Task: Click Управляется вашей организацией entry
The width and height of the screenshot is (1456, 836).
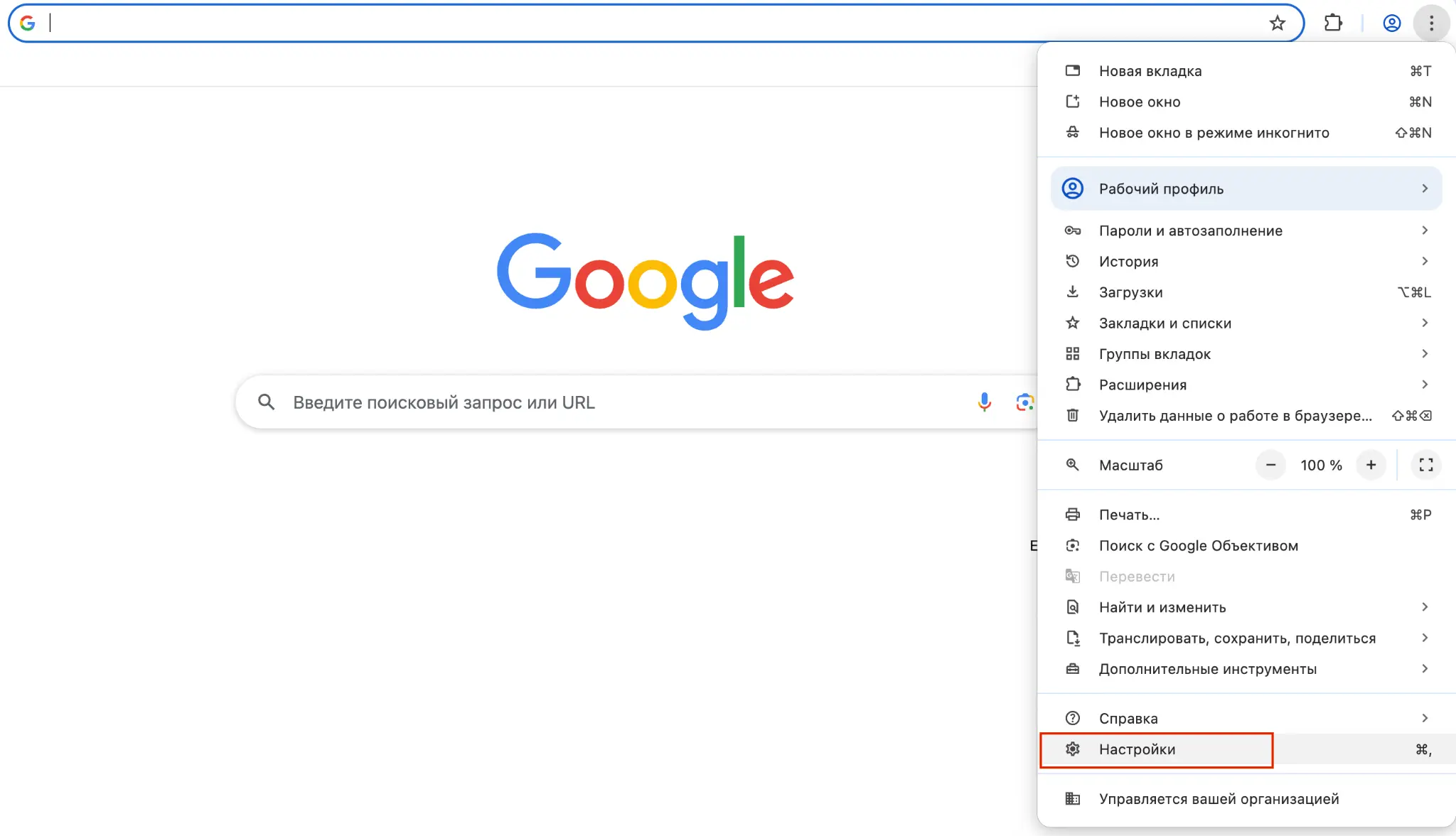Action: pyautogui.click(x=1246, y=798)
